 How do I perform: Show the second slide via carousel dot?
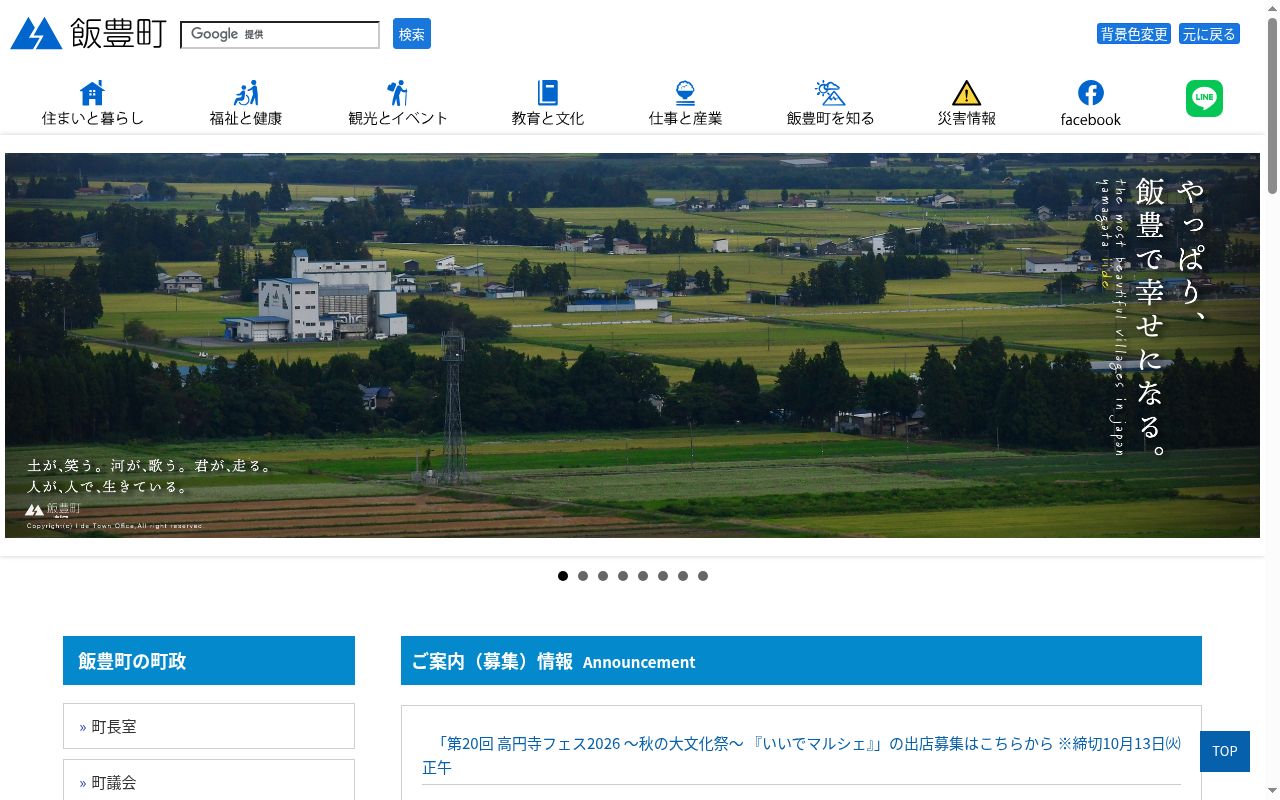tap(583, 576)
